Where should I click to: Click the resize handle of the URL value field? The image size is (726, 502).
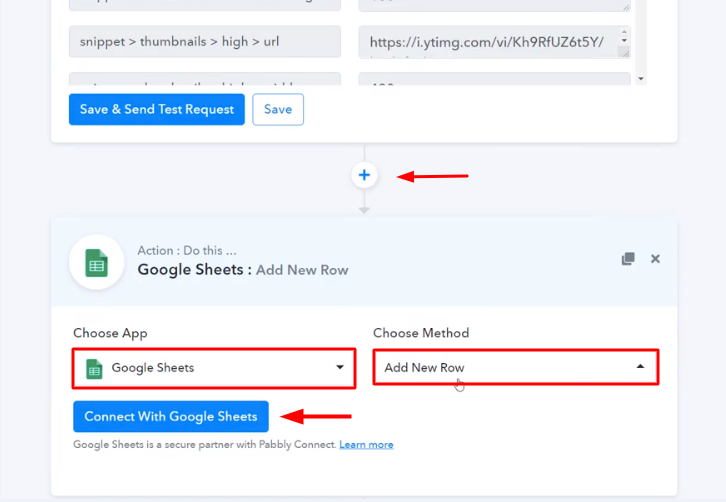tap(626, 53)
